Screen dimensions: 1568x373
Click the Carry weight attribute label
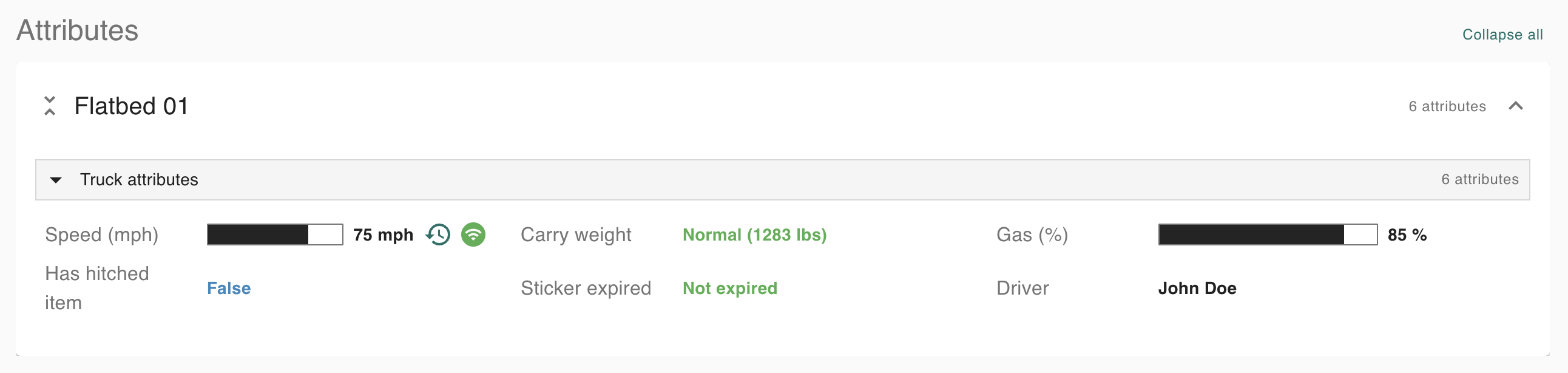[576, 234]
